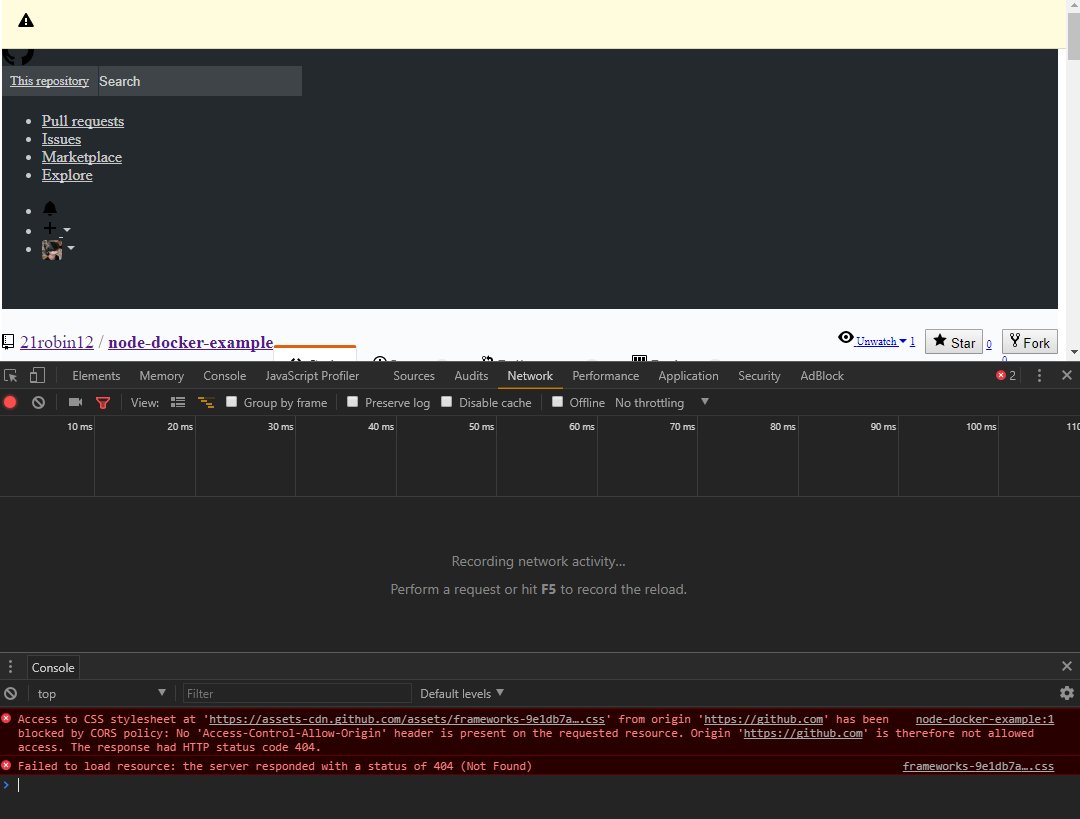Open the plus create-new dropdown
Image resolution: width=1080 pixels, height=819 pixels.
pyautogui.click(x=56, y=229)
